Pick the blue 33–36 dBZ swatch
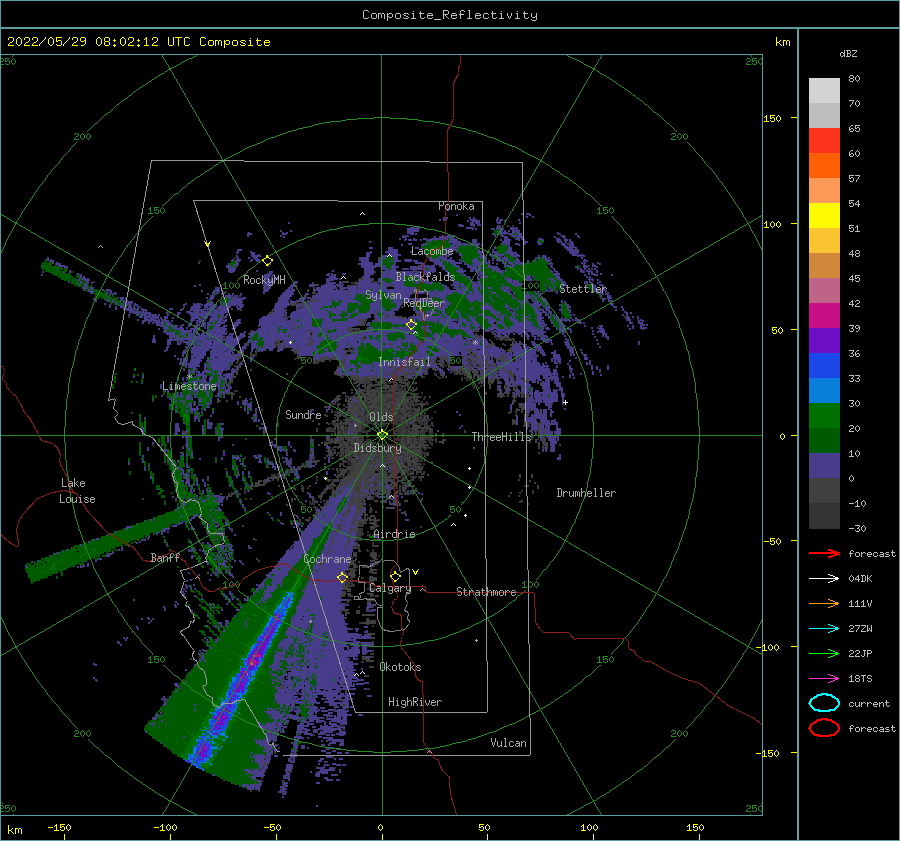The height and width of the screenshot is (841, 900). (x=824, y=366)
